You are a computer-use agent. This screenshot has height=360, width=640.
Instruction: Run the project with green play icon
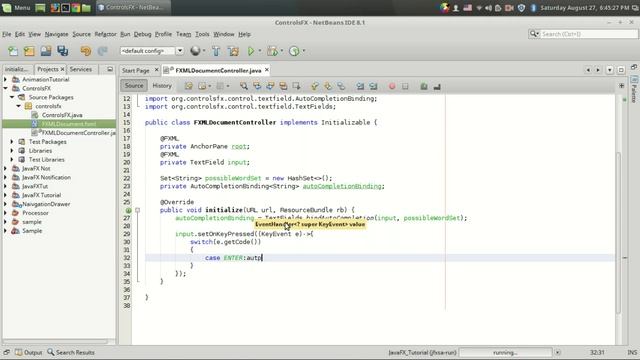click(x=251, y=51)
